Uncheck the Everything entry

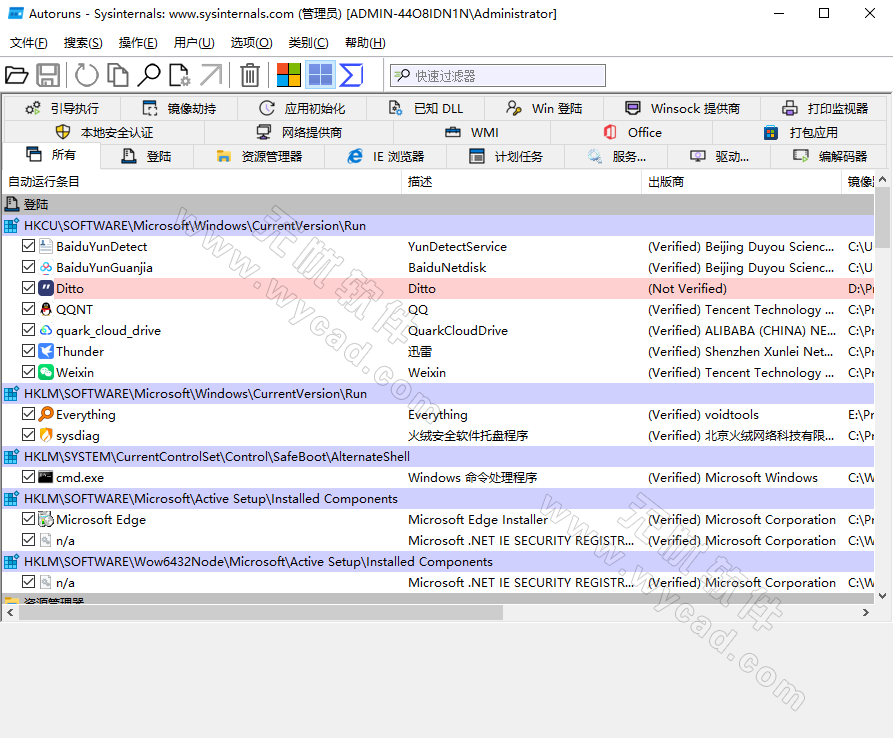click(x=28, y=414)
